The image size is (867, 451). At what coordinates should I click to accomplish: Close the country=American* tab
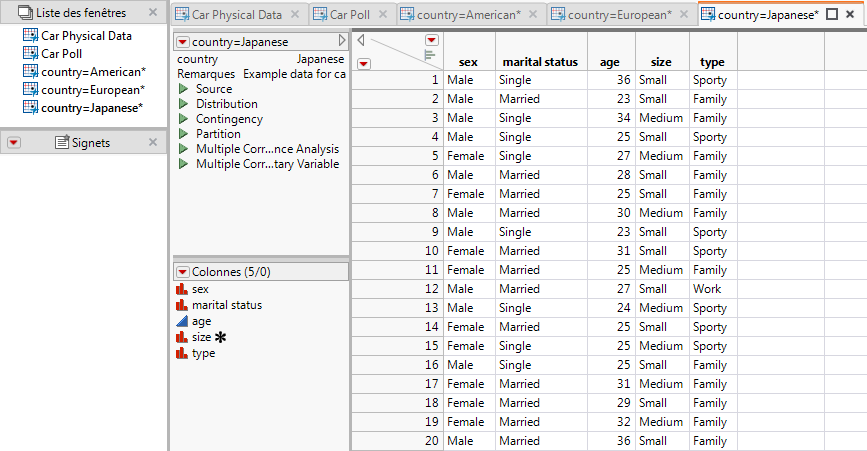click(x=534, y=15)
